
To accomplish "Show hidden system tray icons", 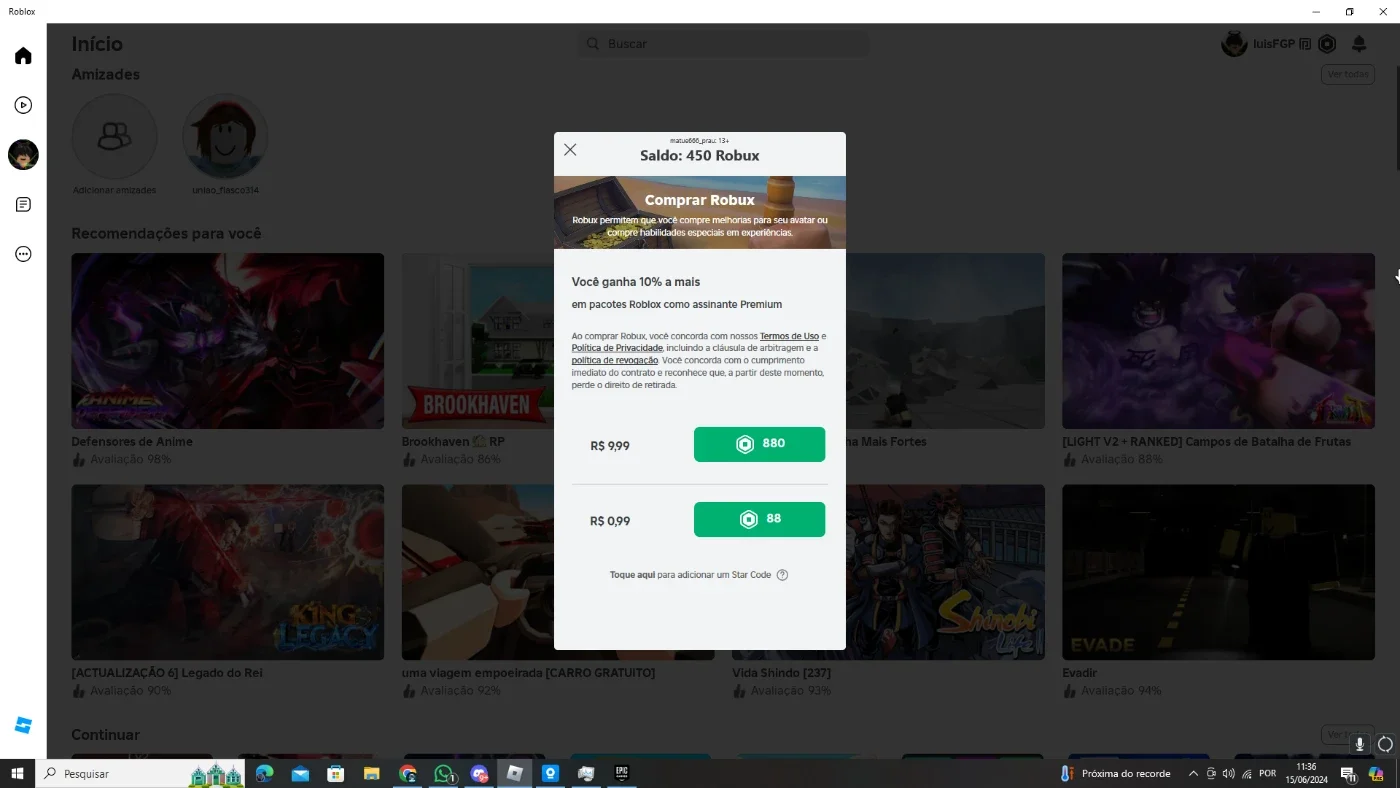I will point(1193,774).
